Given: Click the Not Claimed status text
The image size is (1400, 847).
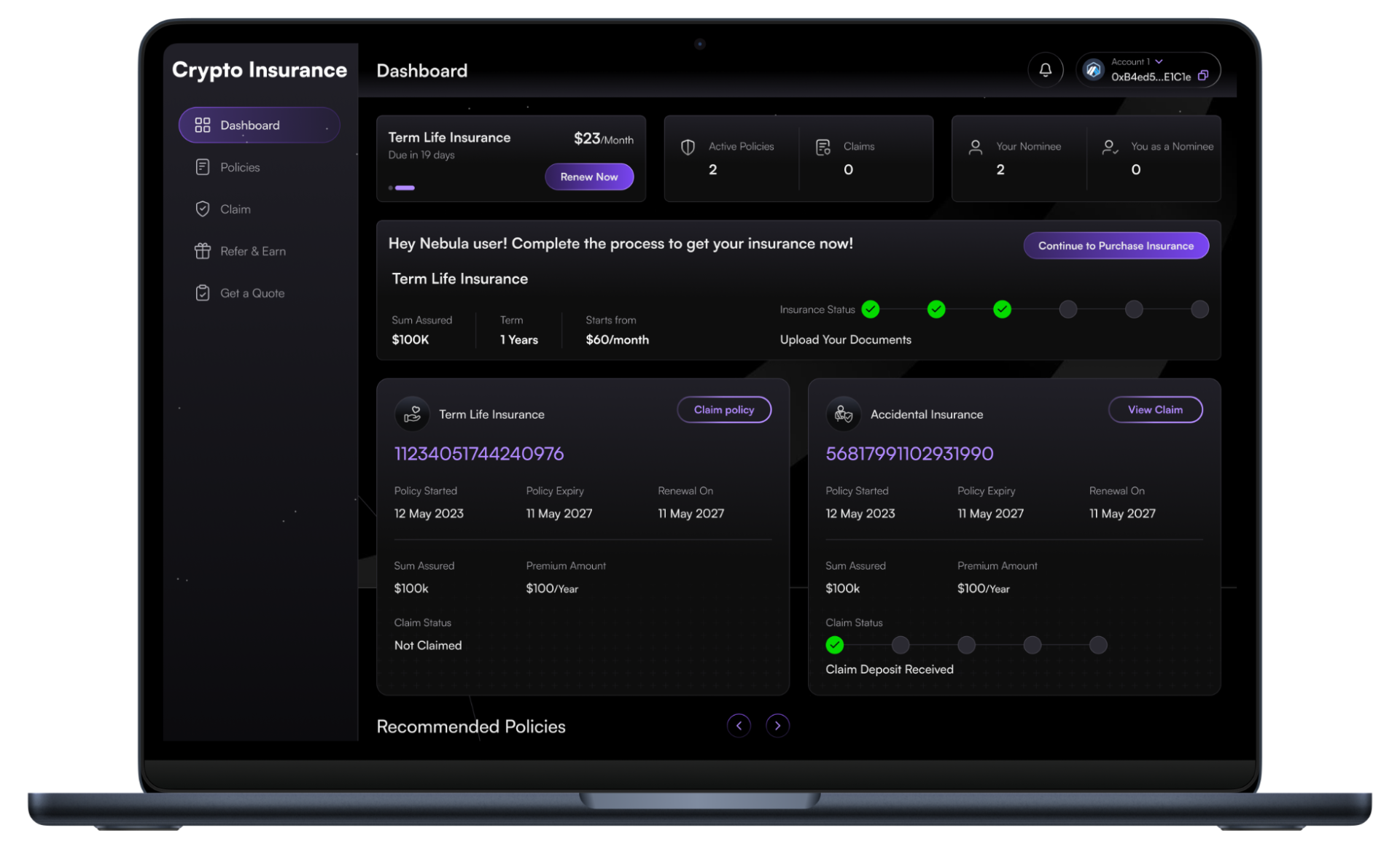Looking at the screenshot, I should click(428, 645).
